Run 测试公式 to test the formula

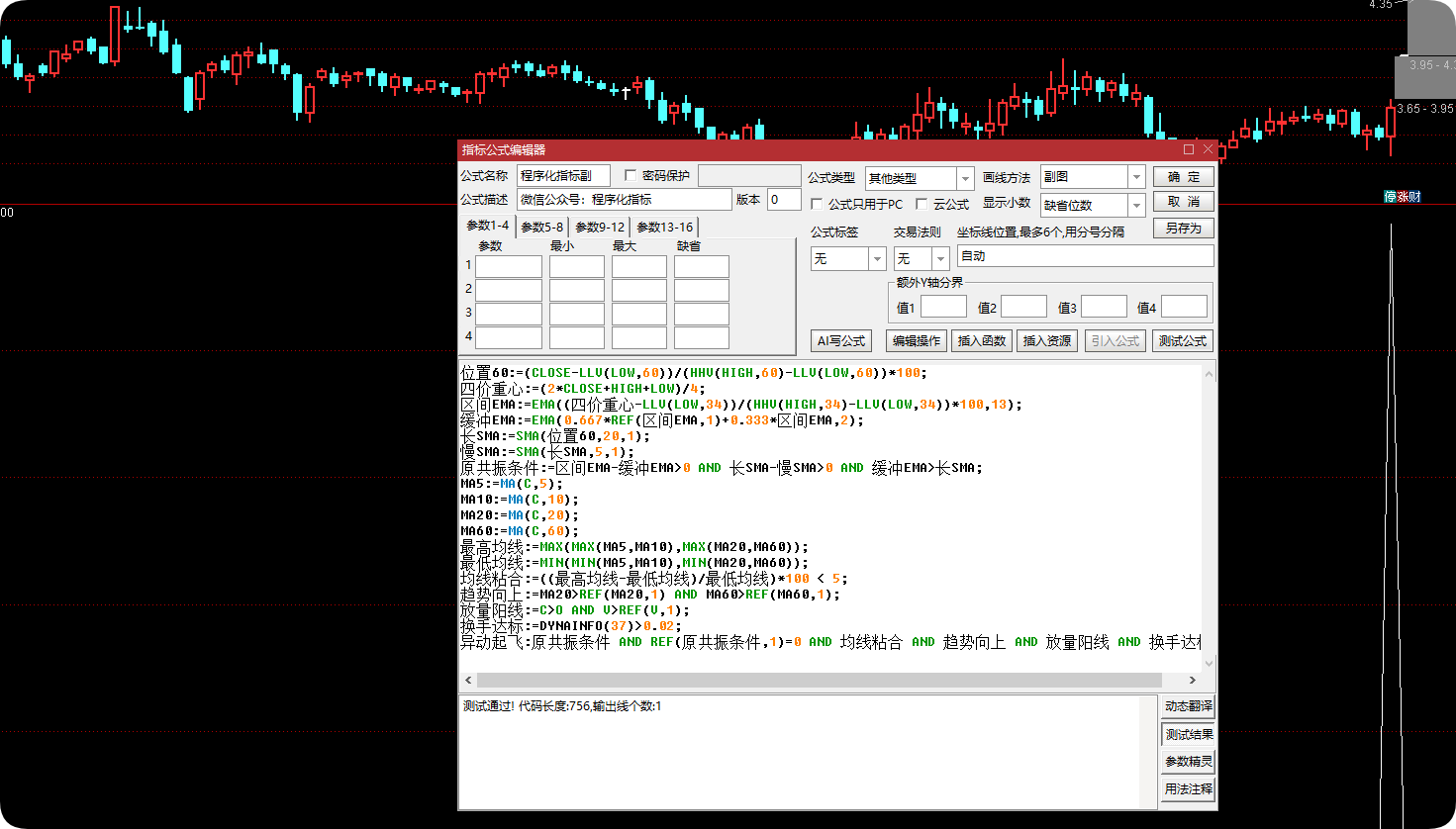tap(1183, 341)
